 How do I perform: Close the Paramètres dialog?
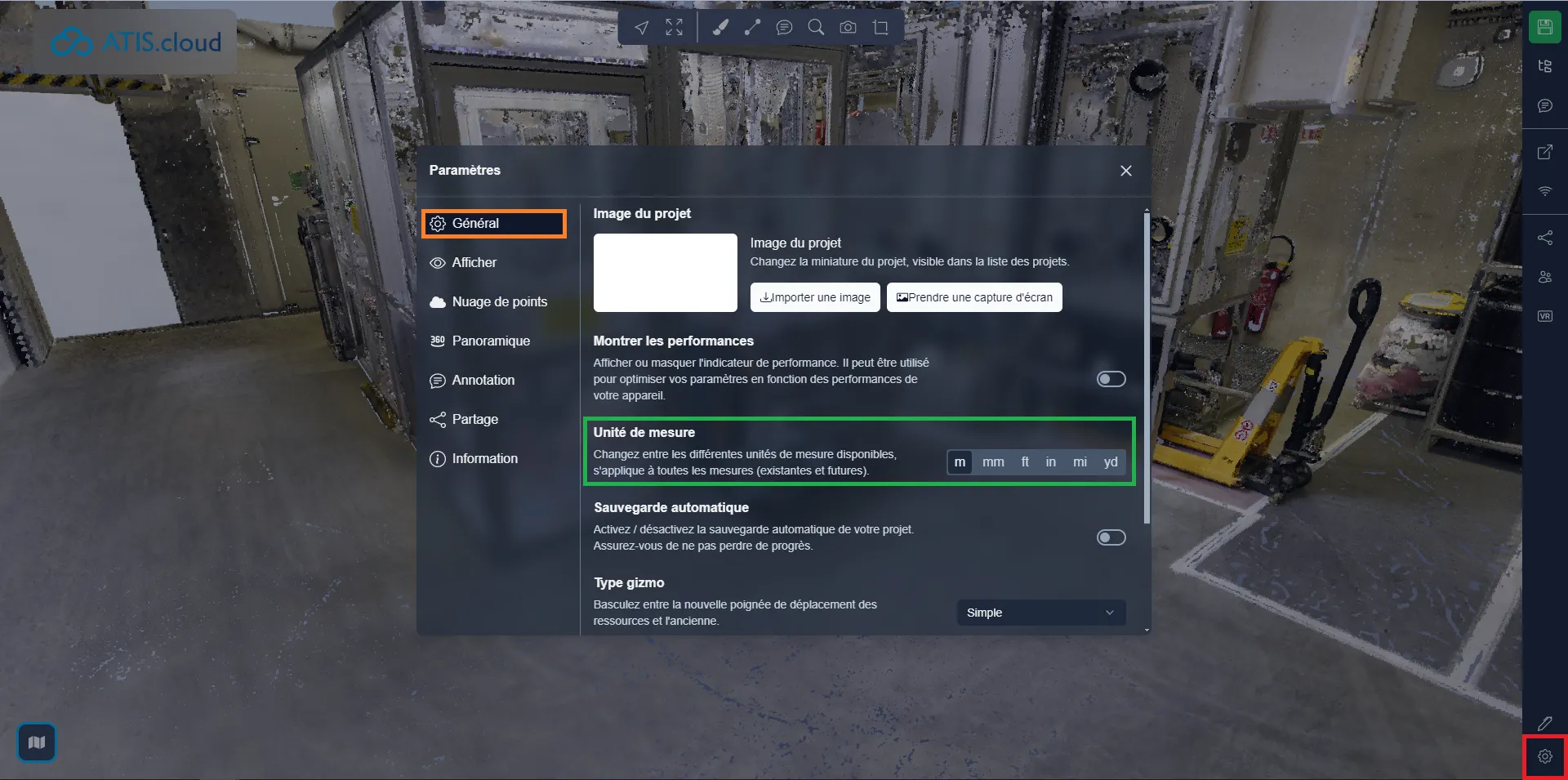click(x=1125, y=171)
